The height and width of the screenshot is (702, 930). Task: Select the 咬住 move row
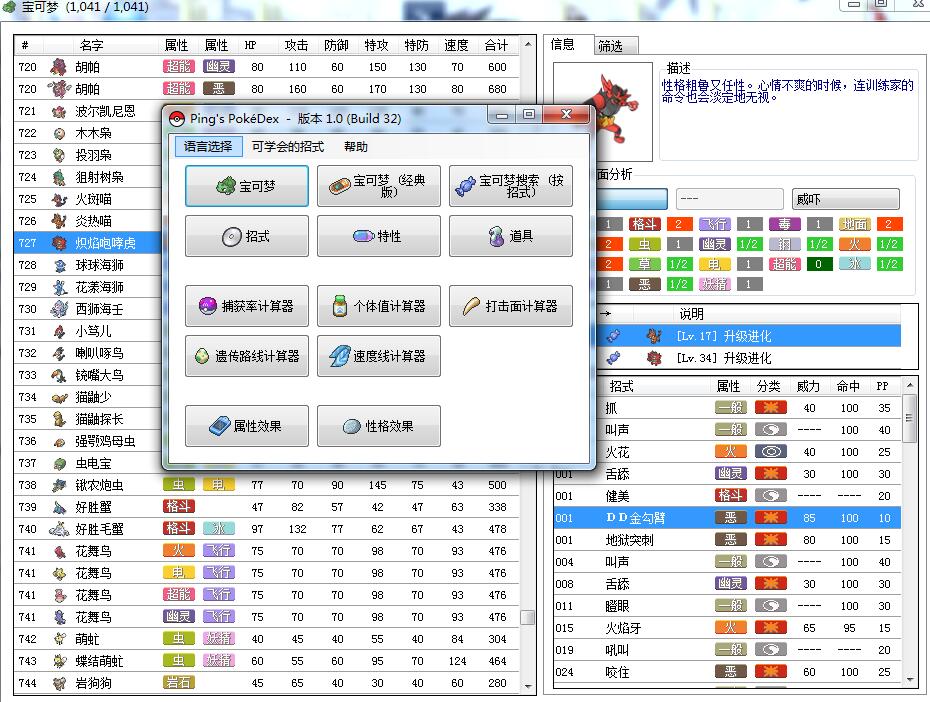click(x=727, y=672)
